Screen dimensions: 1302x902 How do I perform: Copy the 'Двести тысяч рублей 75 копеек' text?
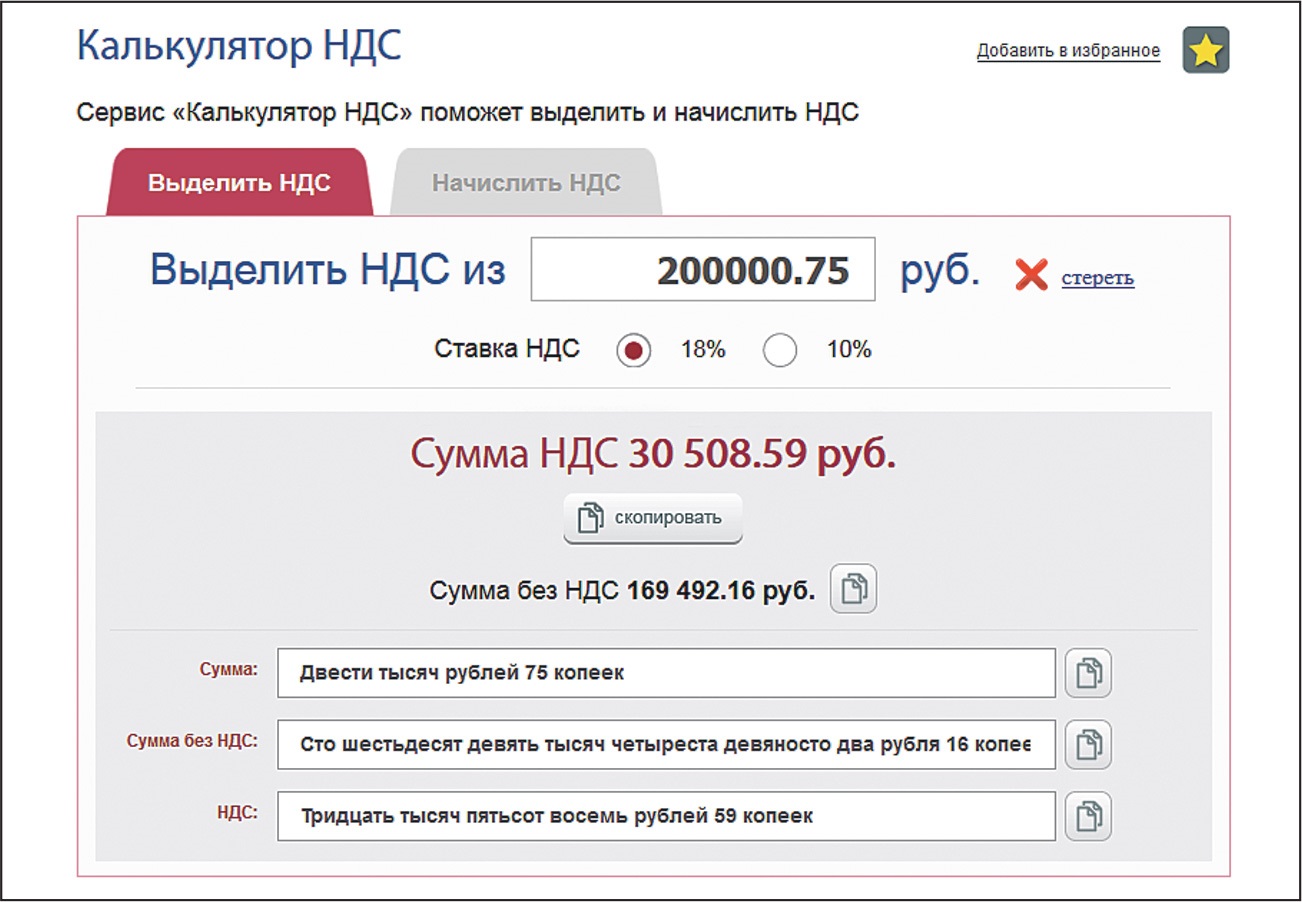[x=1088, y=673]
